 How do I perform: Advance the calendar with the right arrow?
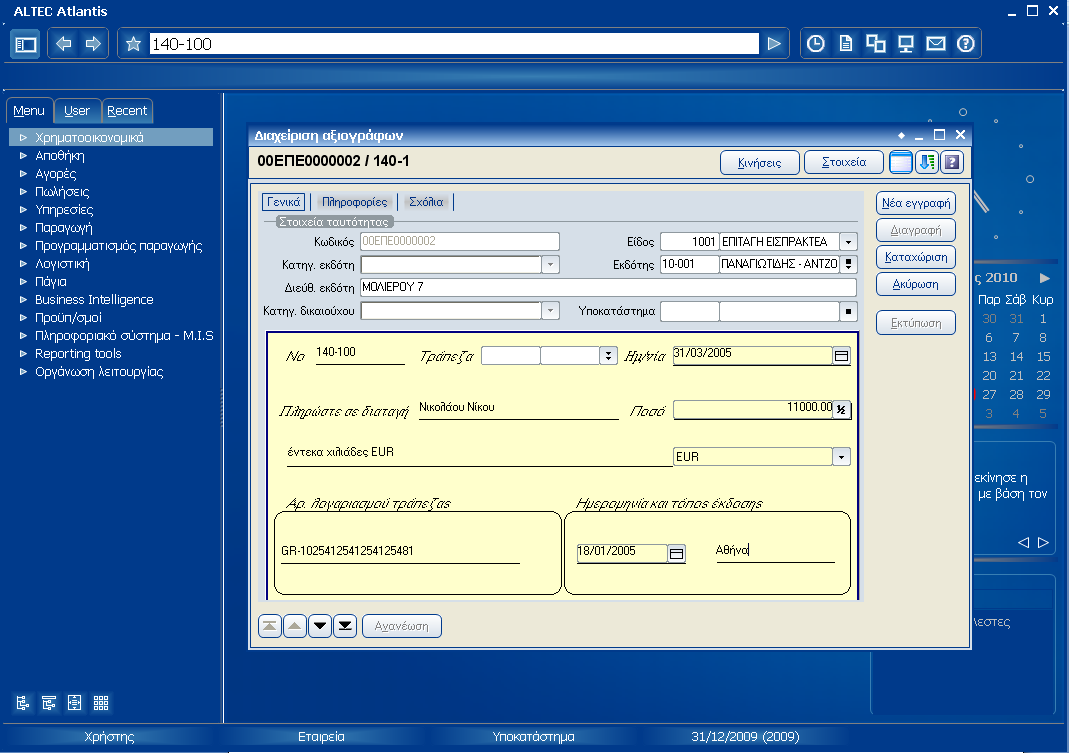point(1044,278)
